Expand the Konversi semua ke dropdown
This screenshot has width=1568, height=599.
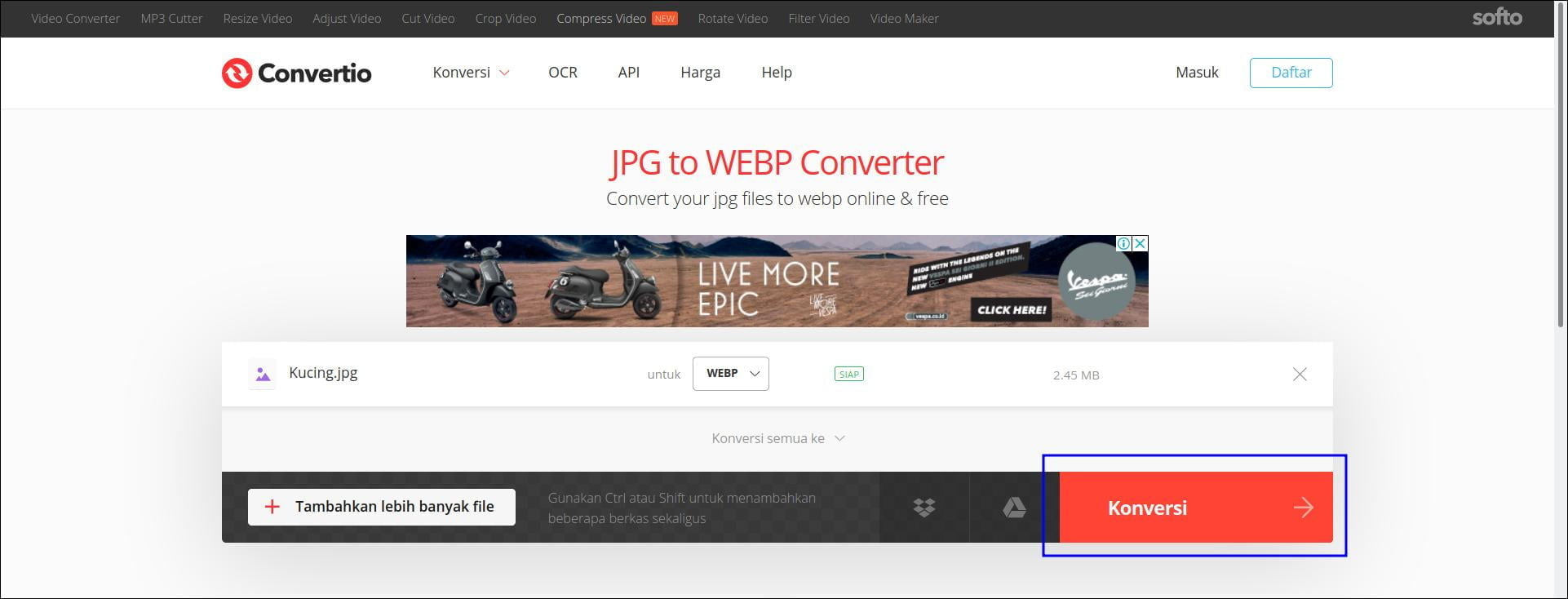pos(777,438)
